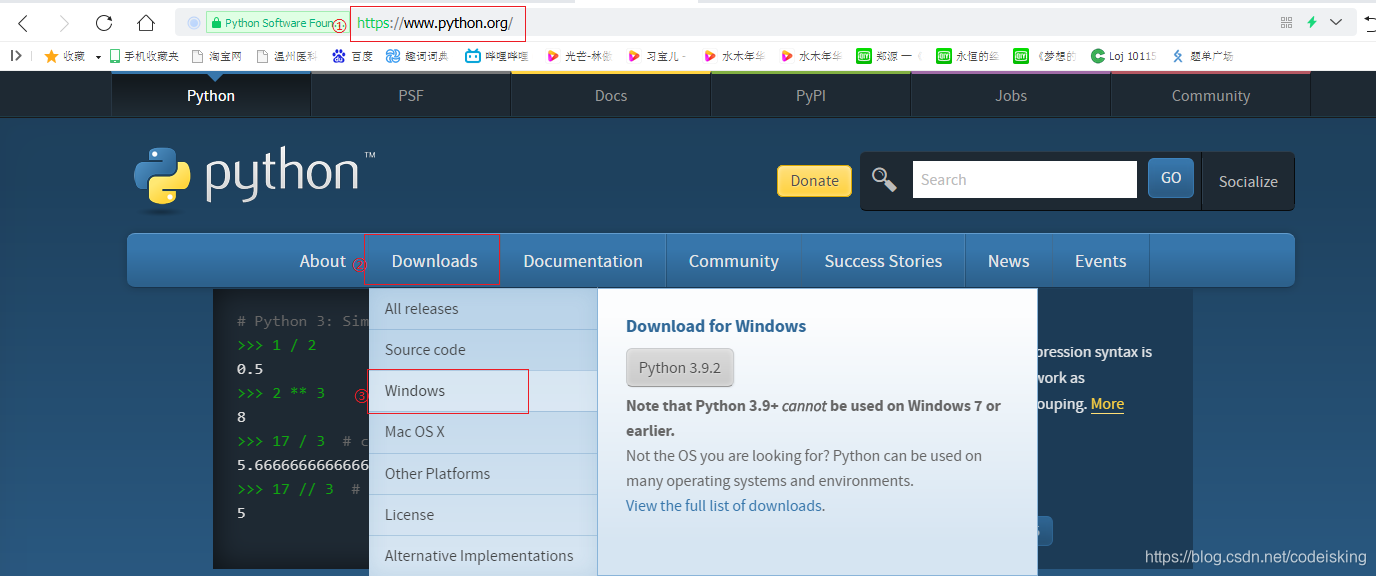The image size is (1376, 576).
Task: Click the round blue icon left of the security badge
Action: point(194,23)
